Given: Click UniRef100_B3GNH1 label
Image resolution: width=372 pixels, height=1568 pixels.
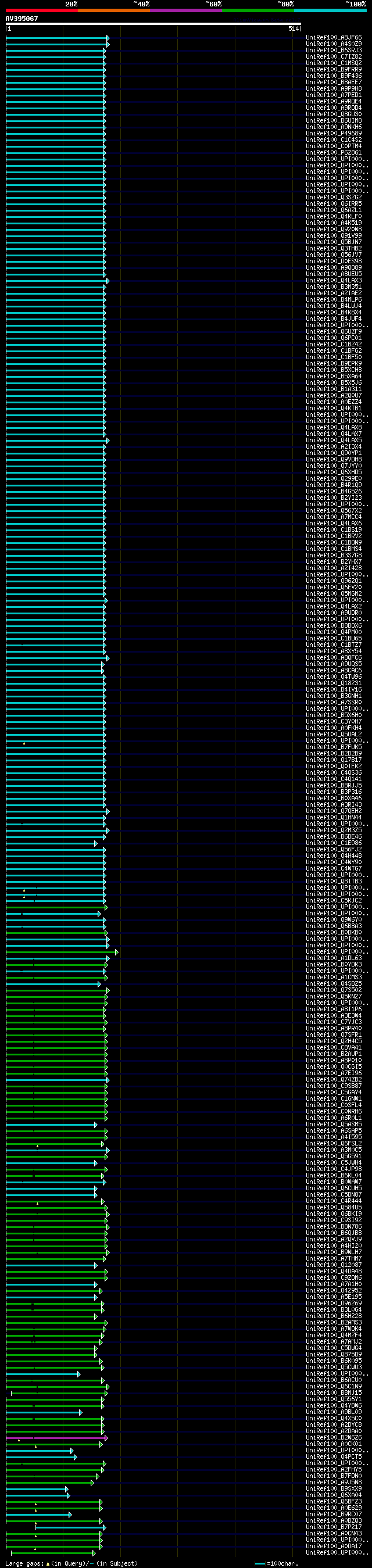Looking at the screenshot, I should tap(334, 696).
